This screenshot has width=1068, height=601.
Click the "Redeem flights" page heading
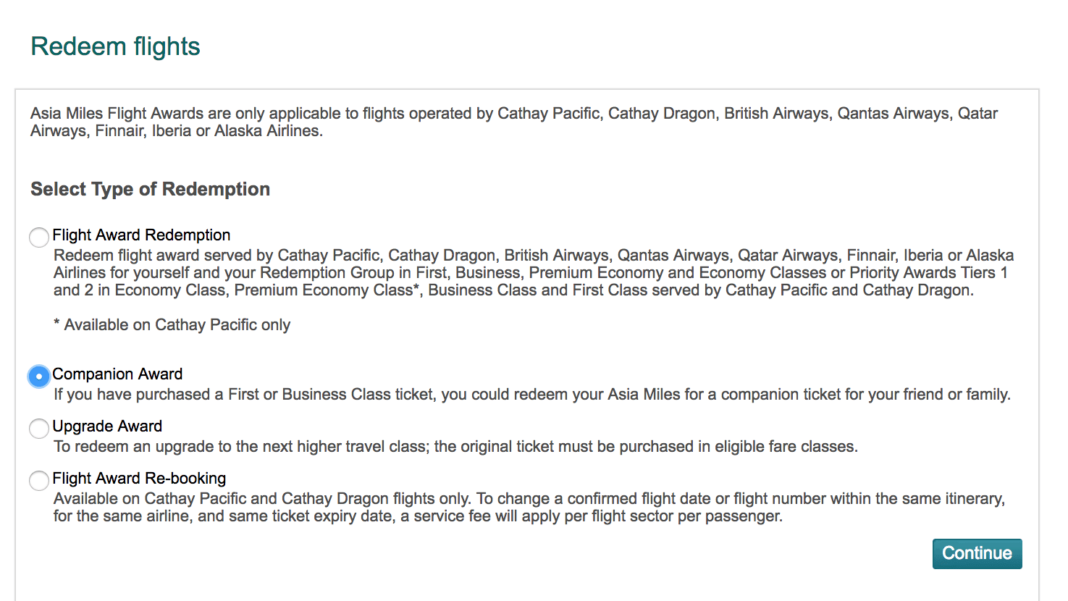(x=115, y=47)
